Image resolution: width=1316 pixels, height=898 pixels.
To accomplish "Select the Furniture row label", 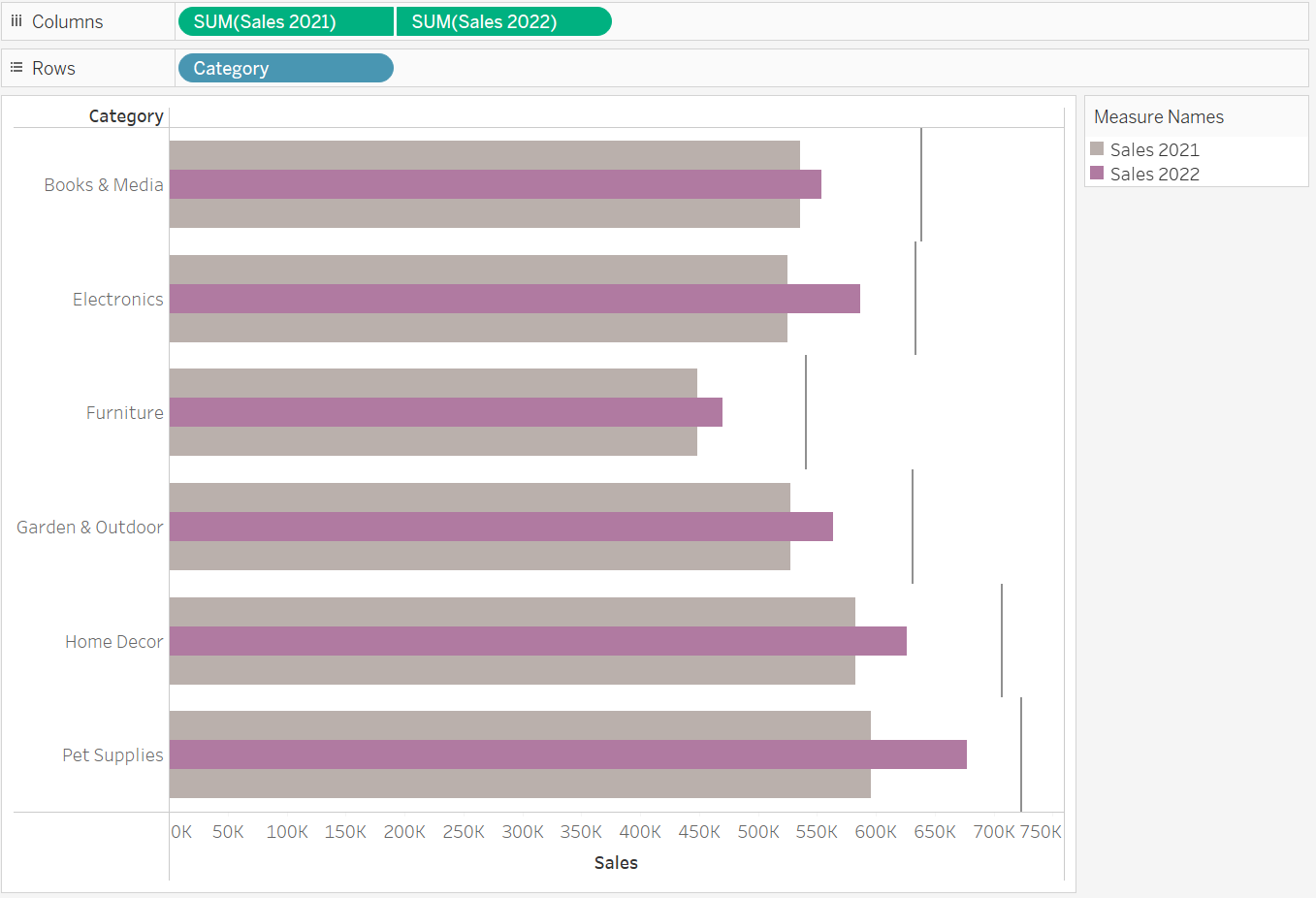I will click(125, 412).
